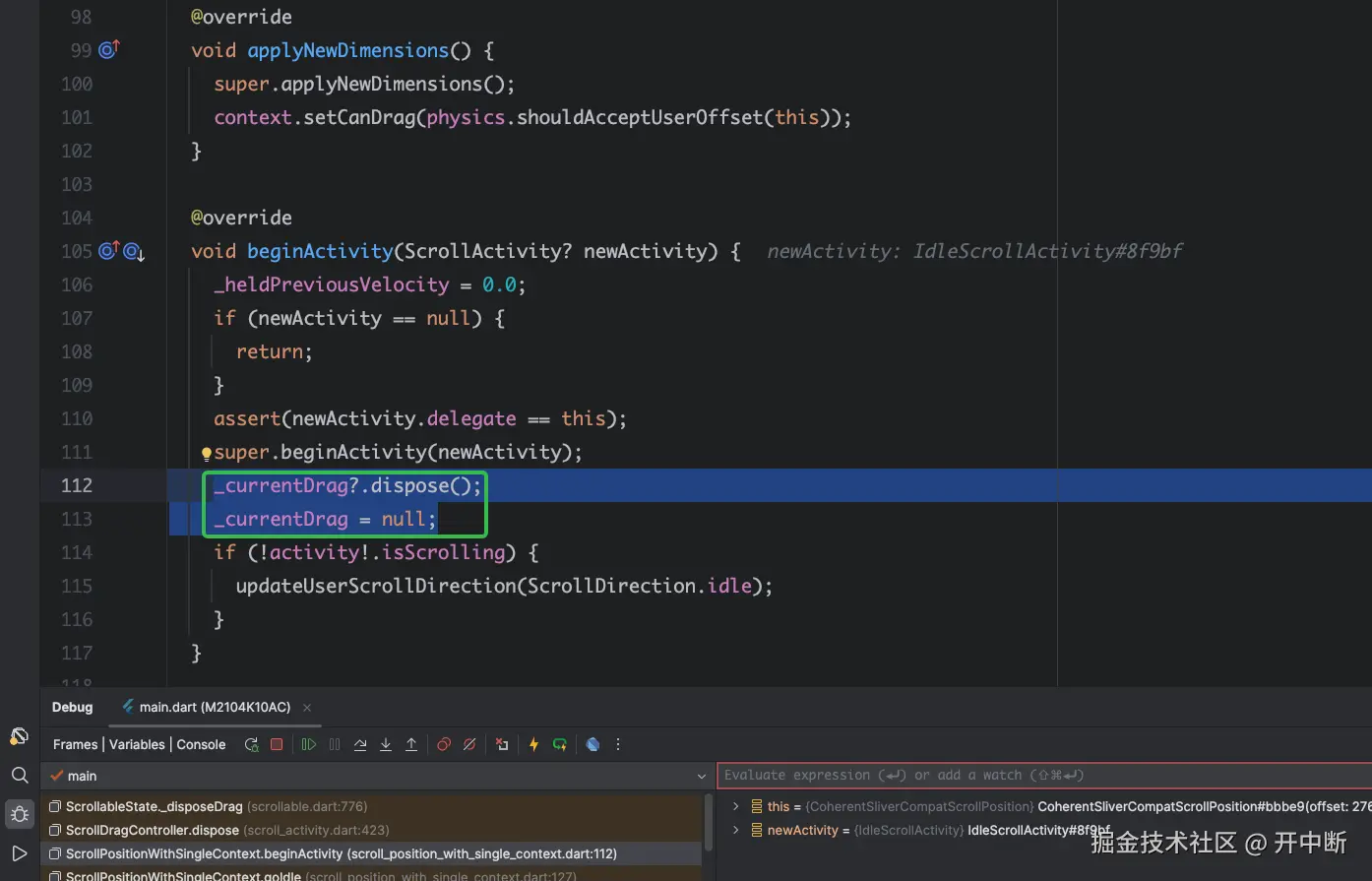Viewport: 1372px width, 881px height.
Task: Click 'shouldAcceptUserOffset' on line 101
Action: [640, 117]
